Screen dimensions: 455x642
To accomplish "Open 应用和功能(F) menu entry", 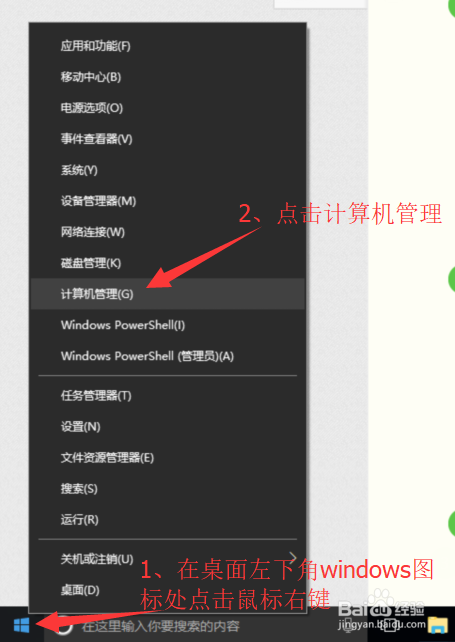I will (168, 46).
